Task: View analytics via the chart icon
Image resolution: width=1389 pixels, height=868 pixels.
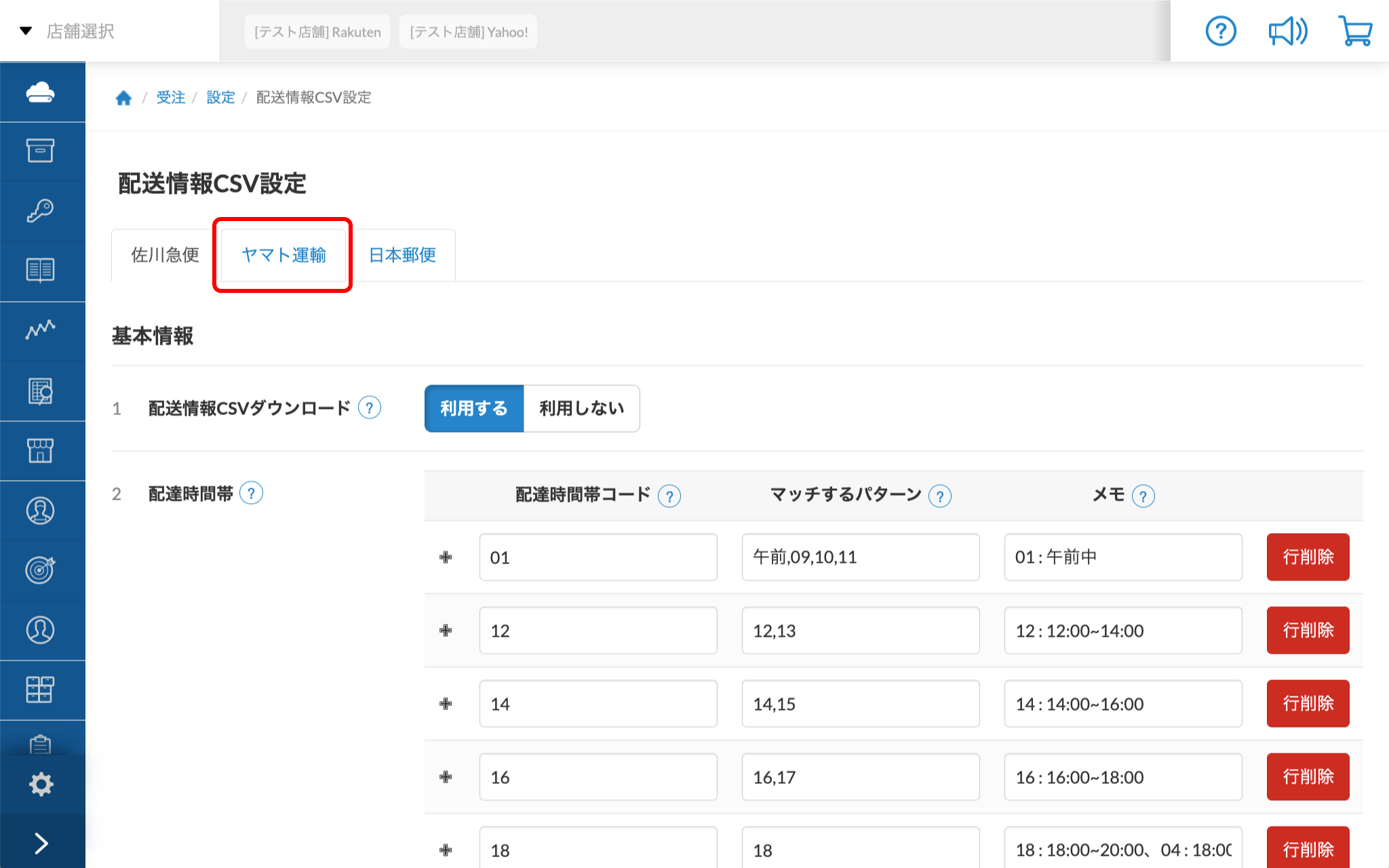Action: tap(42, 330)
